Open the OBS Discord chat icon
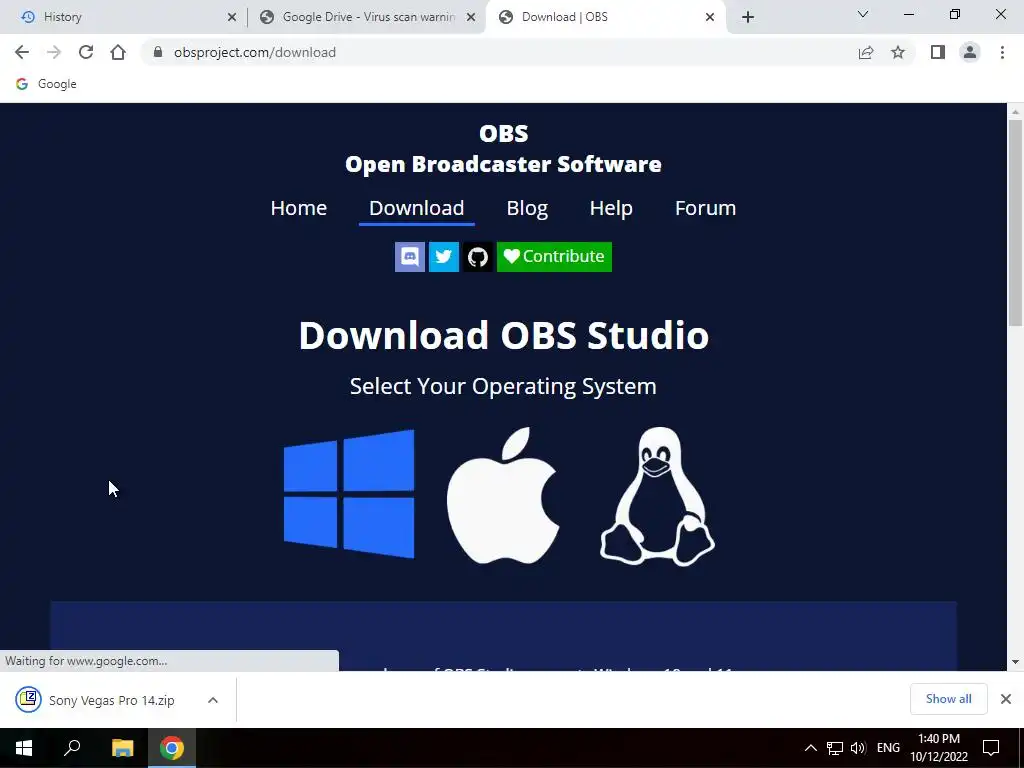The width and height of the screenshot is (1024, 768). (x=410, y=257)
